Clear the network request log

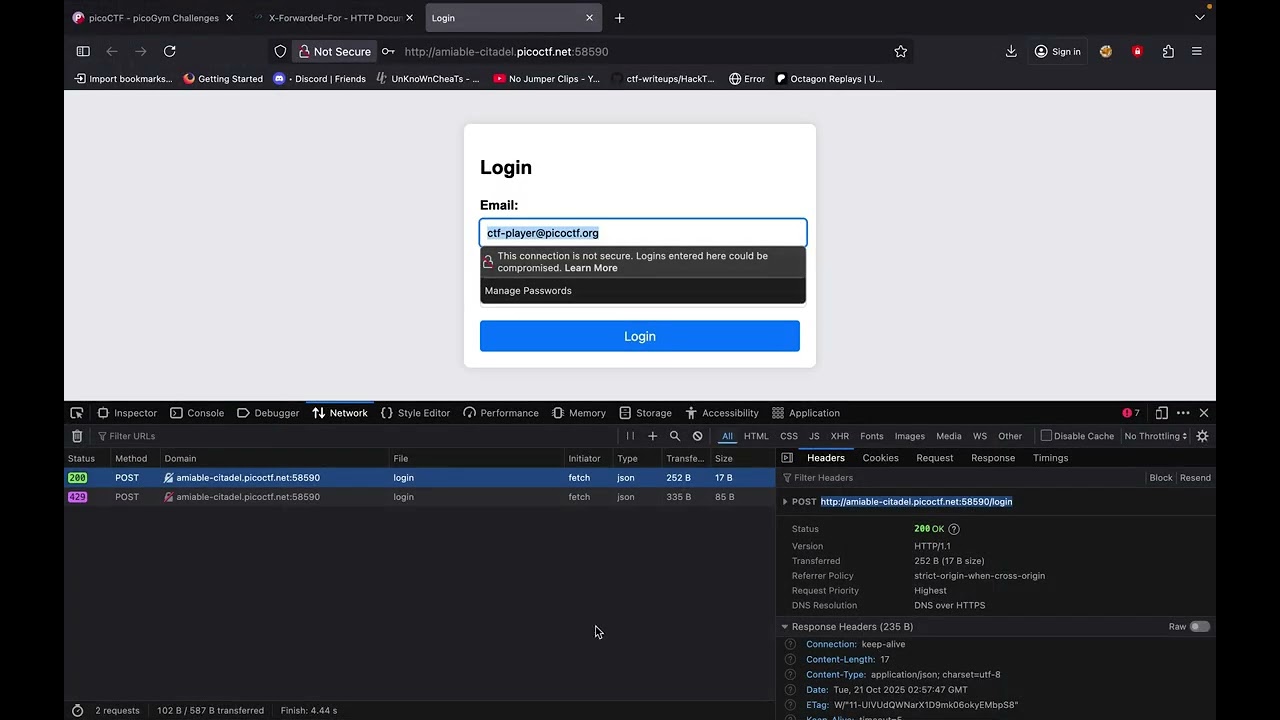pyautogui.click(x=77, y=436)
